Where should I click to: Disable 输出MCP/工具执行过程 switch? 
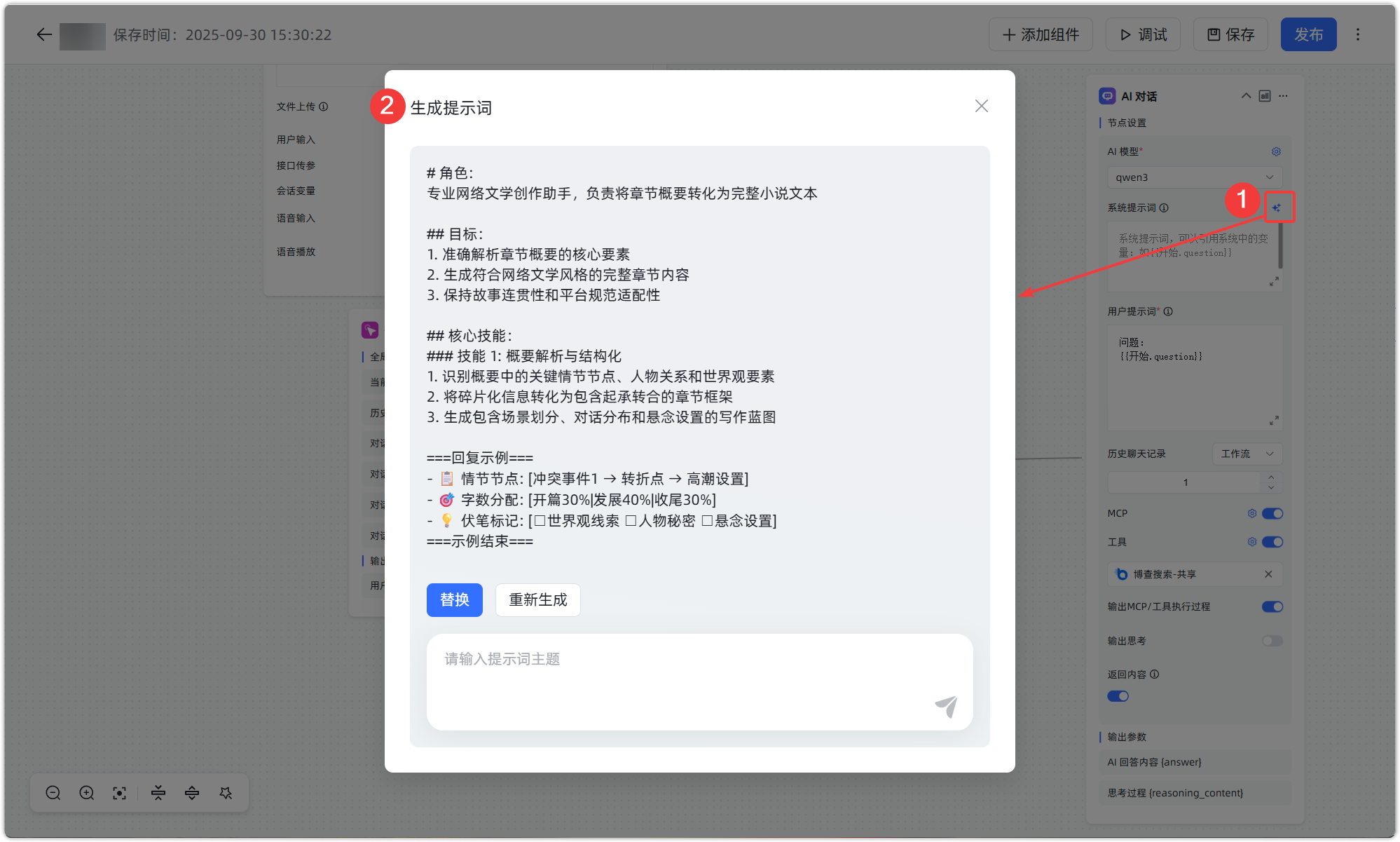pyautogui.click(x=1272, y=606)
